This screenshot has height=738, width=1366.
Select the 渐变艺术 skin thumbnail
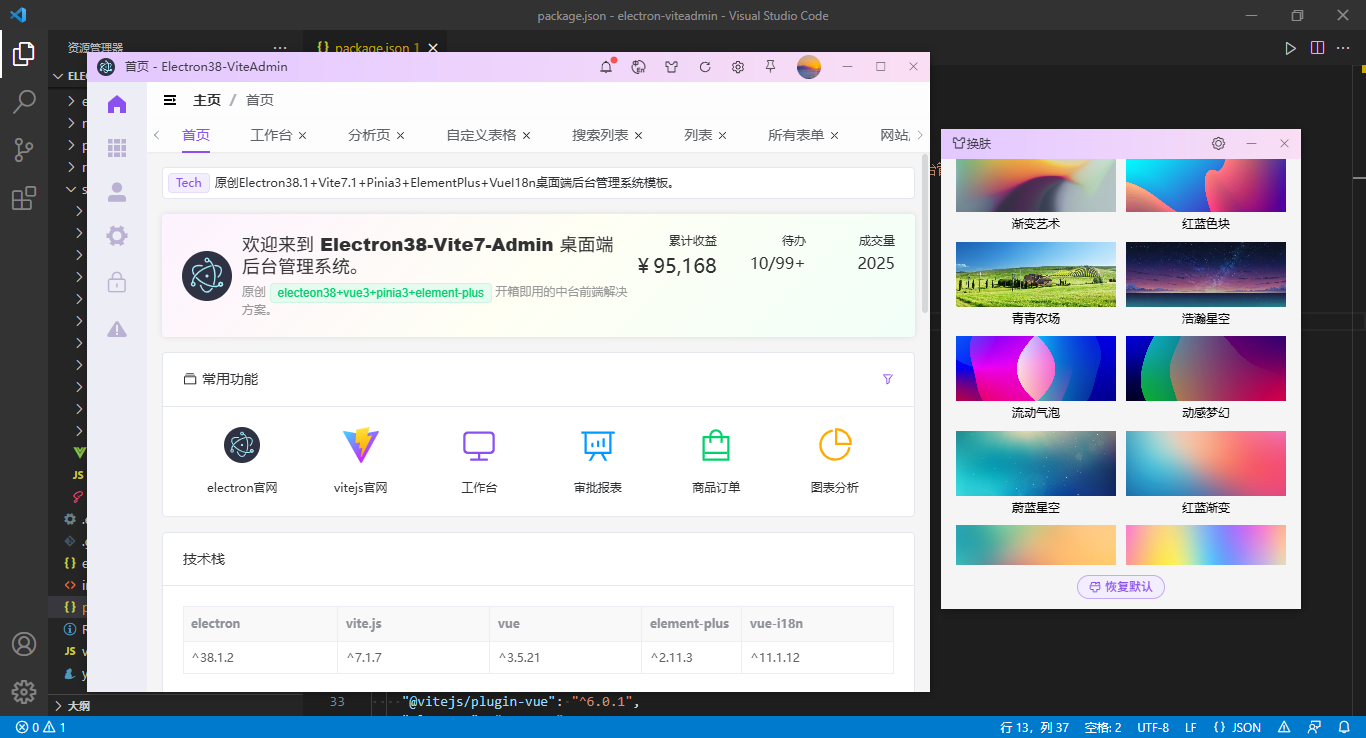click(x=1036, y=186)
